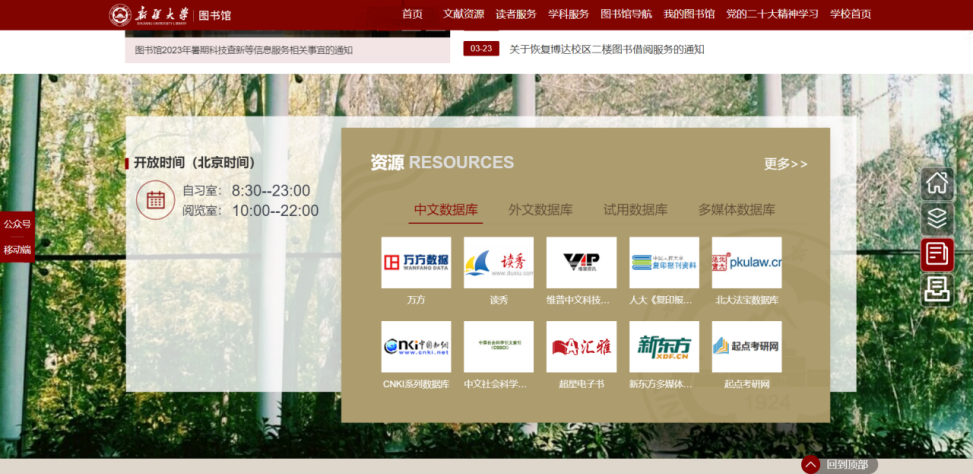The height and width of the screenshot is (474, 973).
Task: Click the 起点考研网 caption below its tile
Action: (x=747, y=384)
